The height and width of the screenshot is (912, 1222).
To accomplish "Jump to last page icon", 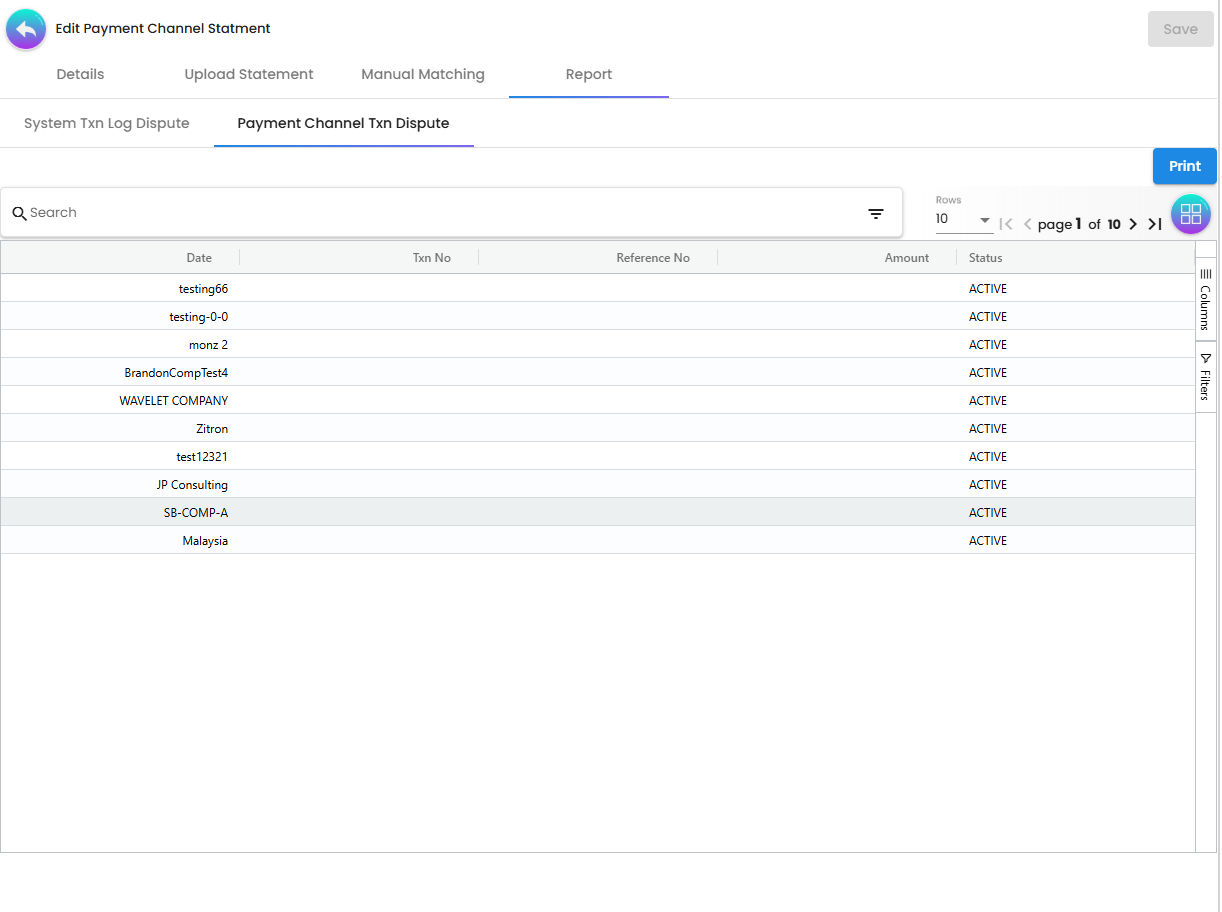I will (1154, 224).
